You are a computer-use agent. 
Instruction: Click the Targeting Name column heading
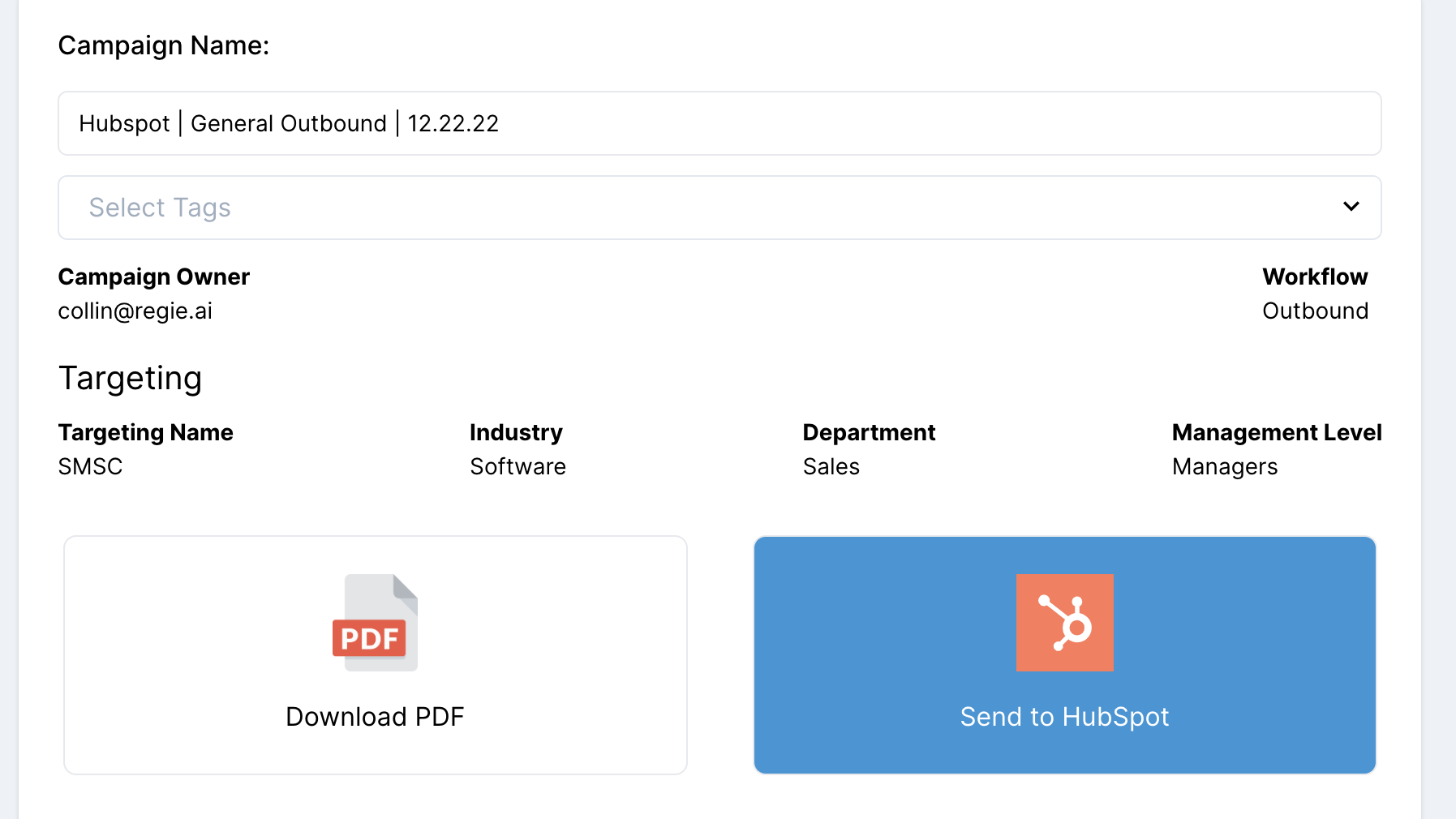(146, 433)
